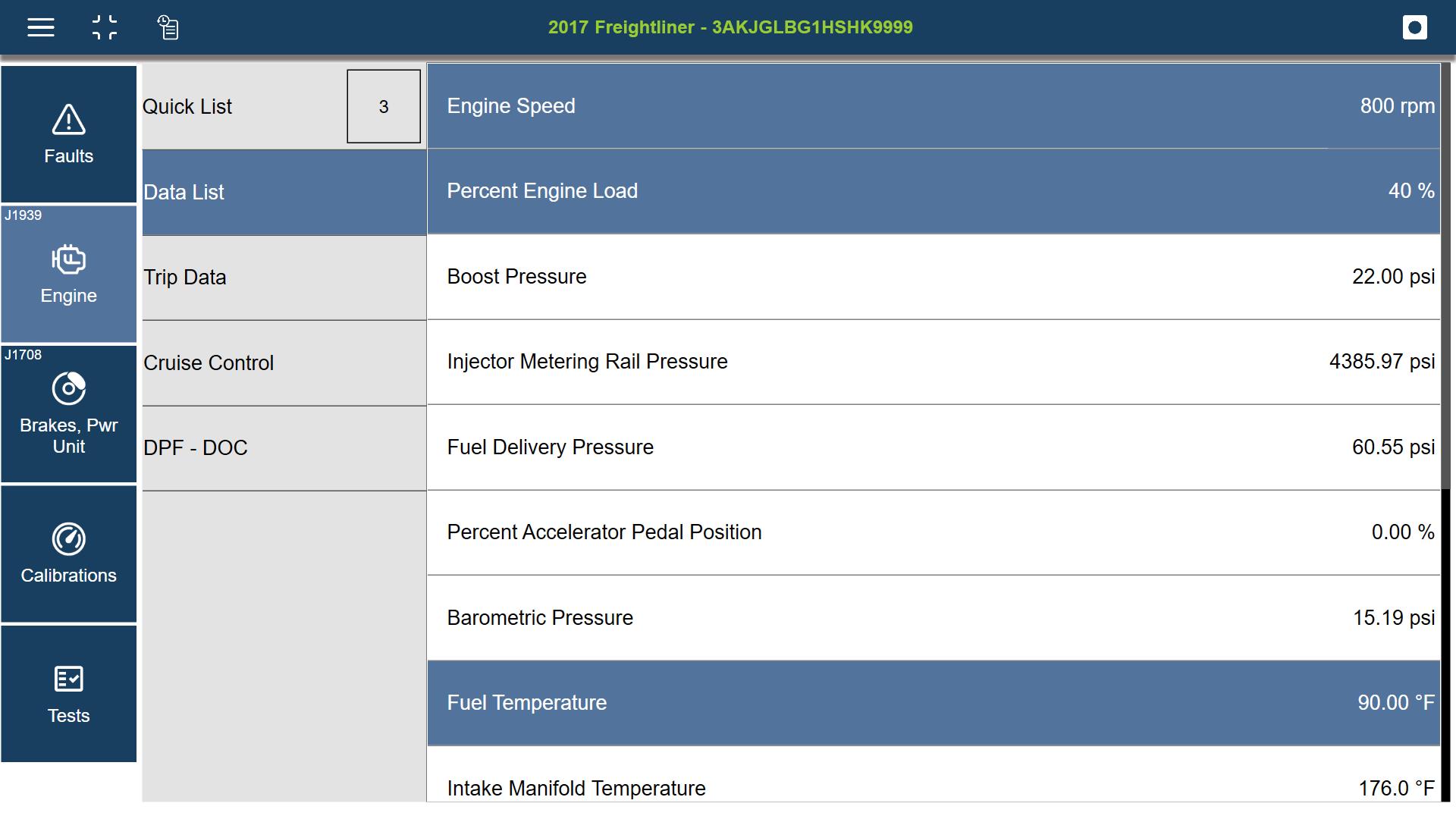The height and width of the screenshot is (819, 1456).
Task: Select the Brakes, Pwr Unit module
Action: pos(69,414)
